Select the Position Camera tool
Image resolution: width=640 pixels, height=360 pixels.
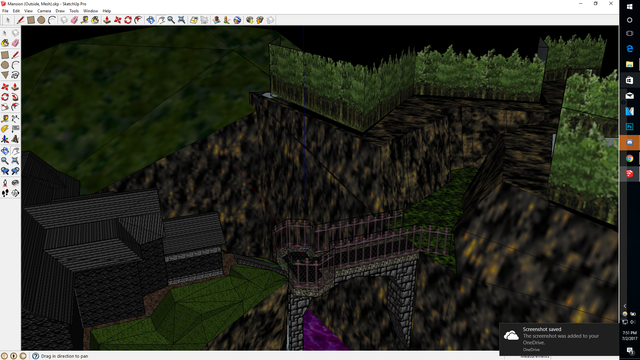[5, 183]
